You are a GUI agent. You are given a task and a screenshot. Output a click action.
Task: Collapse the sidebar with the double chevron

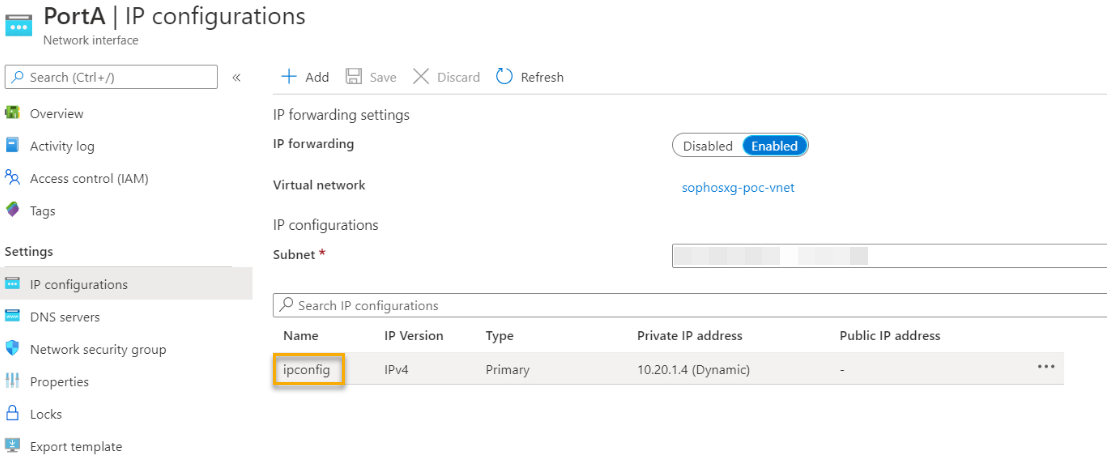click(237, 77)
